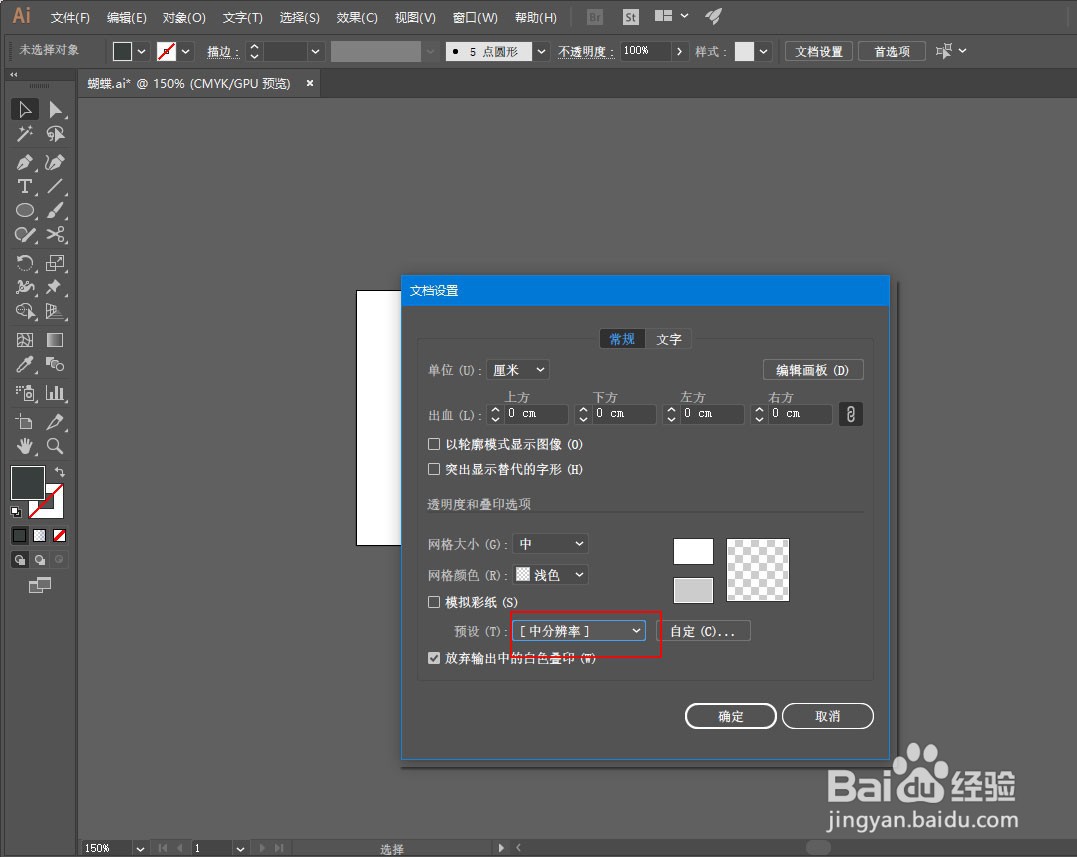
Task: Set paint mode to None in toolbox
Action: point(60,536)
